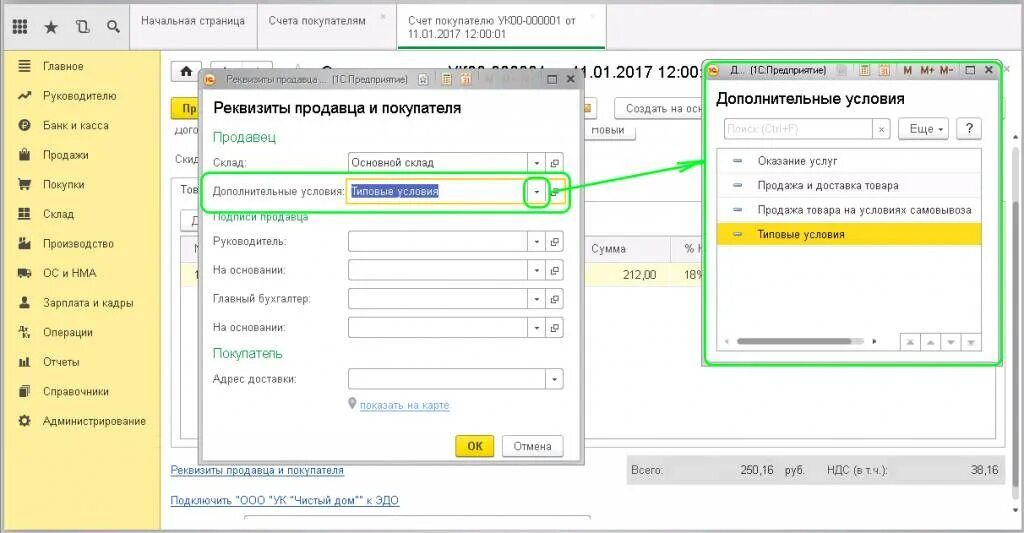This screenshot has width=1024, height=533.
Task: Open the Главный бухгалтер item with open button
Action: pos(554,299)
